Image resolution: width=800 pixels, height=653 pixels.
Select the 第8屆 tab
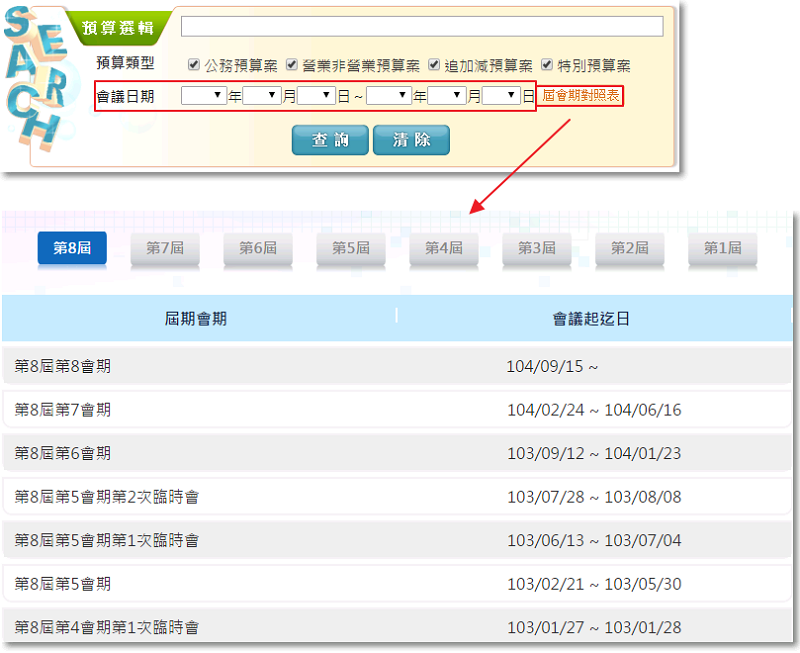click(x=72, y=248)
